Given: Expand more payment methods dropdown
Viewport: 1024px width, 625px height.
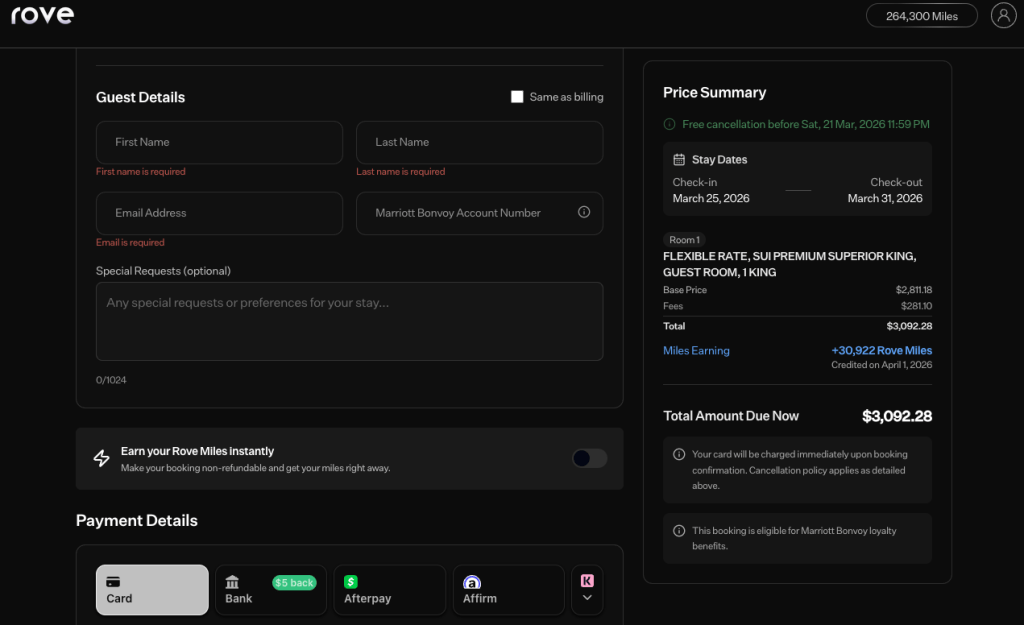Looking at the screenshot, I should (587, 589).
